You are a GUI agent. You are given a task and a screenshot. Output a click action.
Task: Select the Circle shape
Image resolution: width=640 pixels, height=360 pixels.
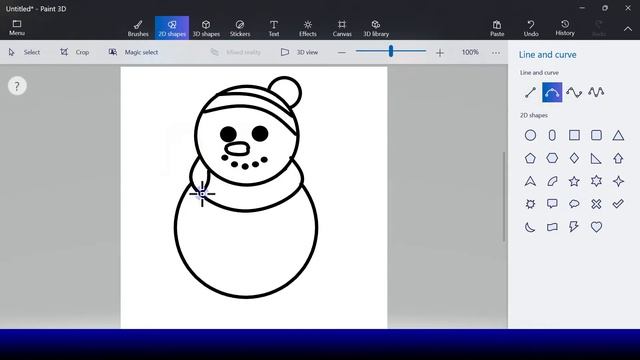pyautogui.click(x=530, y=135)
